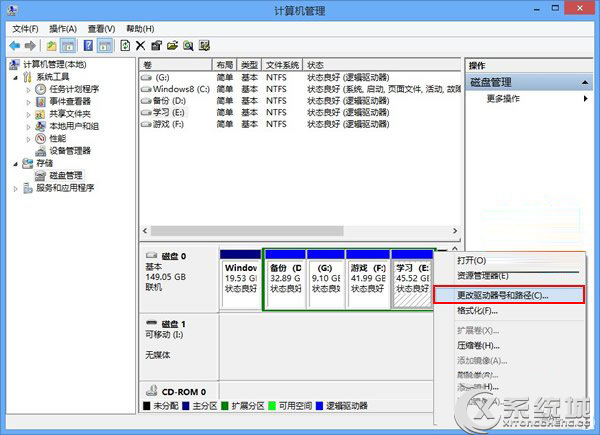The height and width of the screenshot is (435, 600).
Task: Click the 文件系统 column header
Action: point(282,64)
